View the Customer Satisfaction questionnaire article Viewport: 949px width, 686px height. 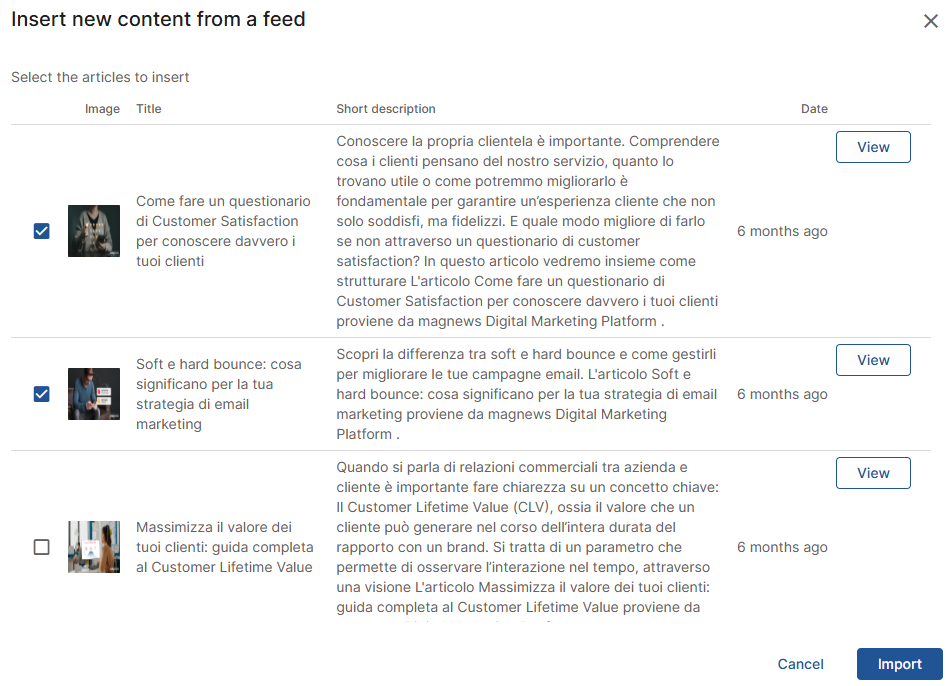pos(873,147)
